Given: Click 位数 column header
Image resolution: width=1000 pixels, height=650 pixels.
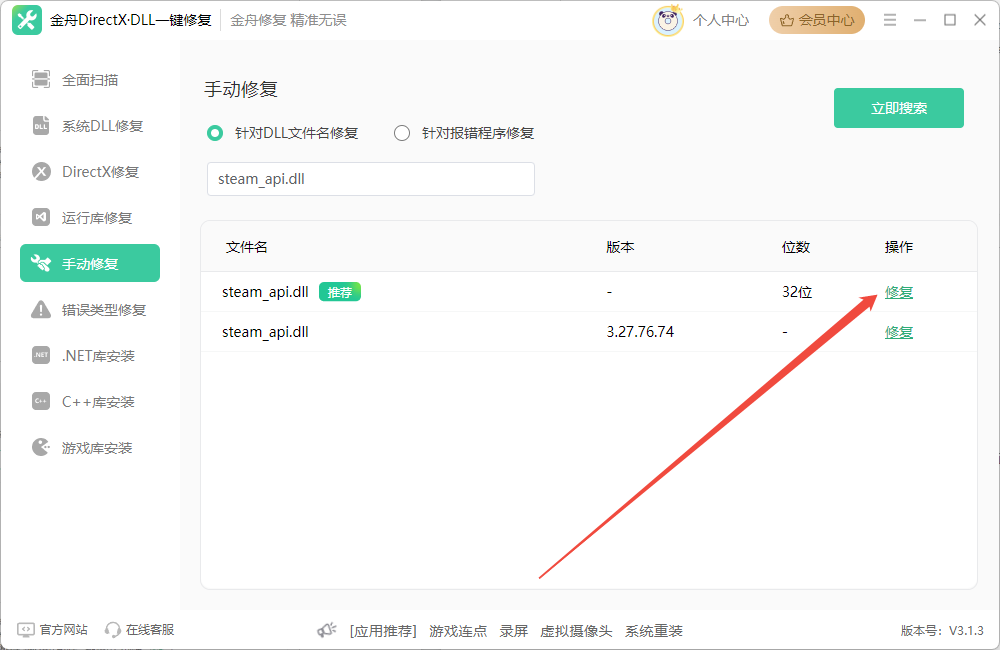Looking at the screenshot, I should 796,247.
